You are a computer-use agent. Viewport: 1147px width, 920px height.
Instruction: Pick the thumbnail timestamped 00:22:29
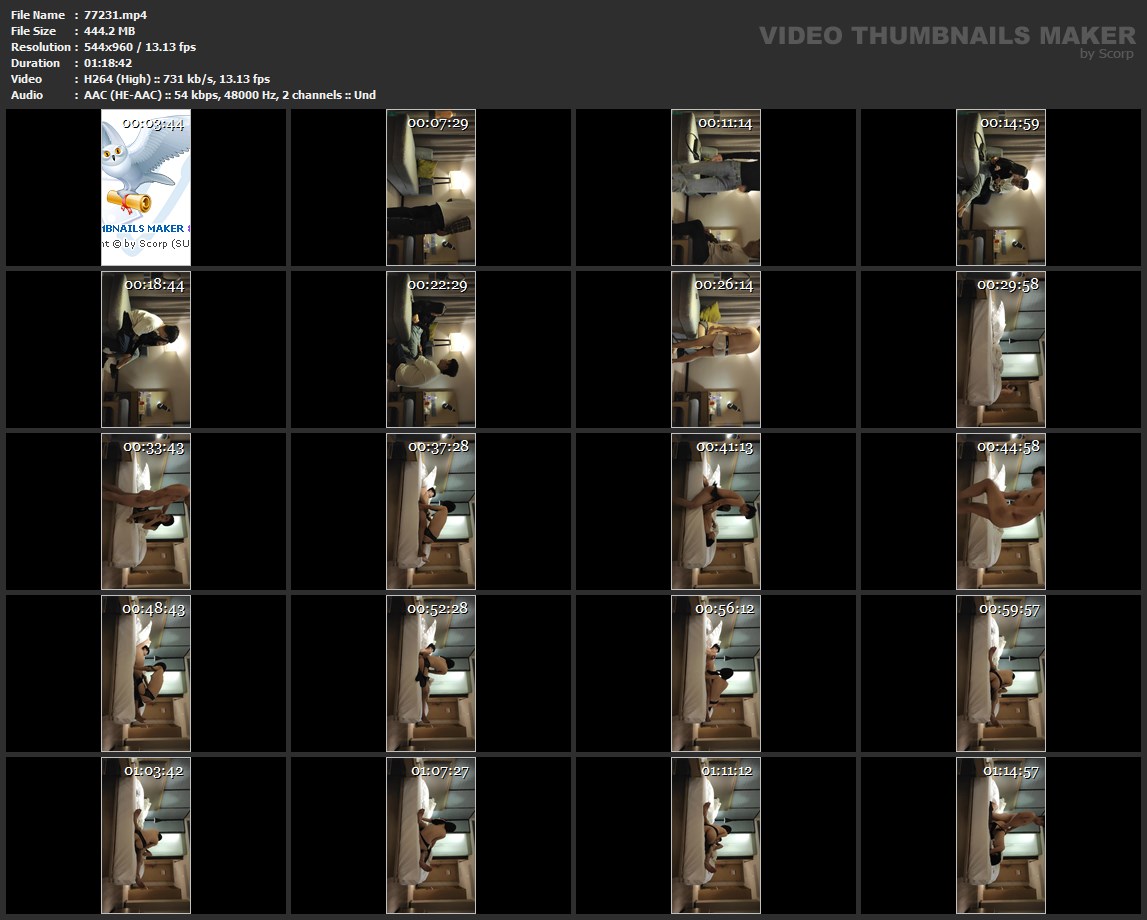click(x=431, y=349)
